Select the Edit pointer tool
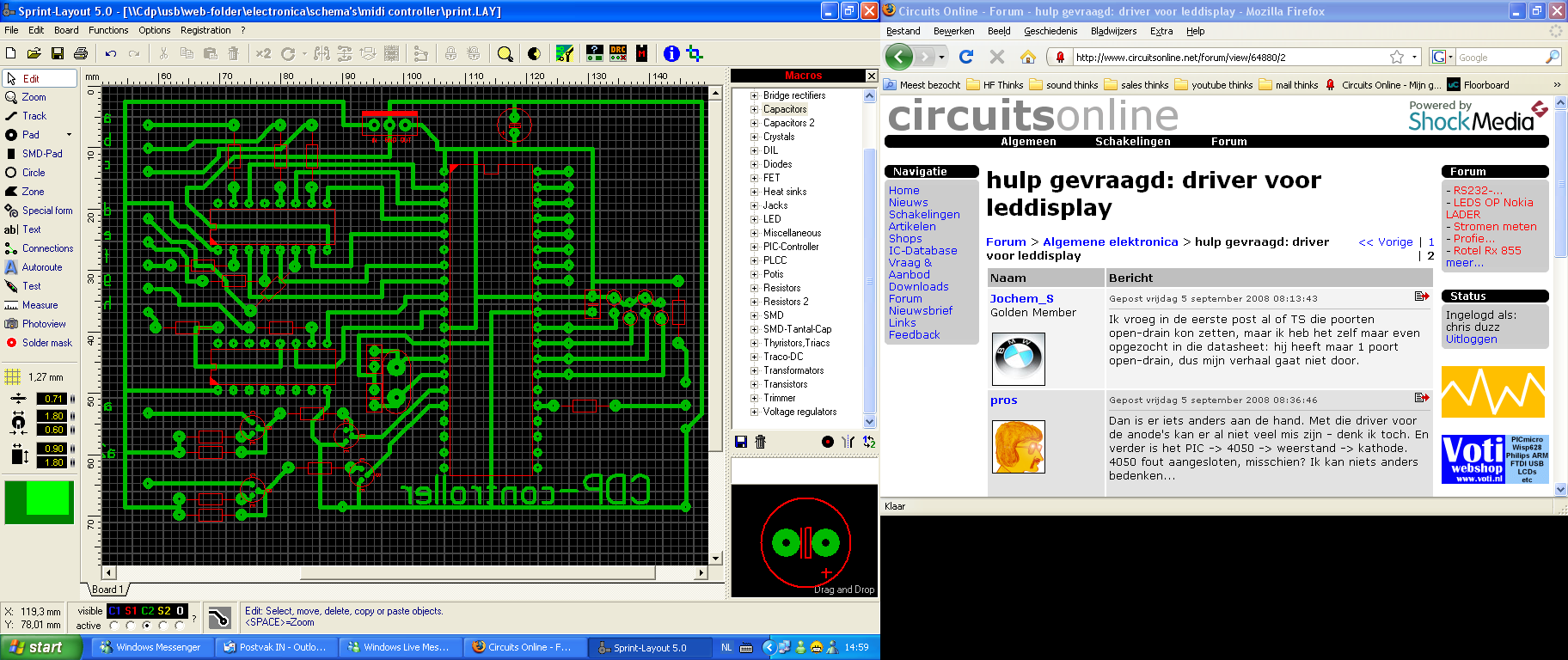This screenshot has width=1568, height=660. (x=40, y=78)
